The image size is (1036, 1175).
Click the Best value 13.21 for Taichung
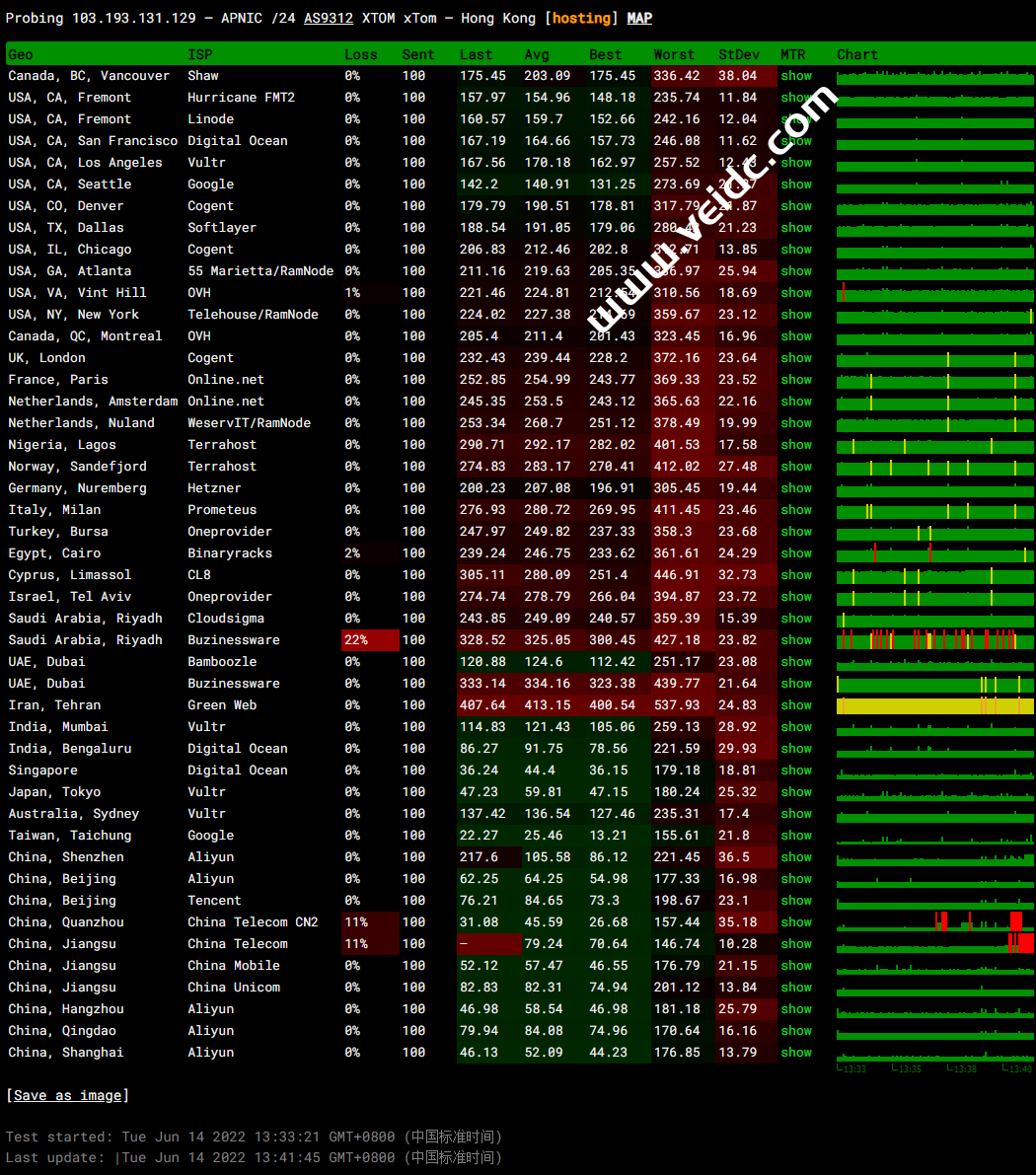coord(608,837)
